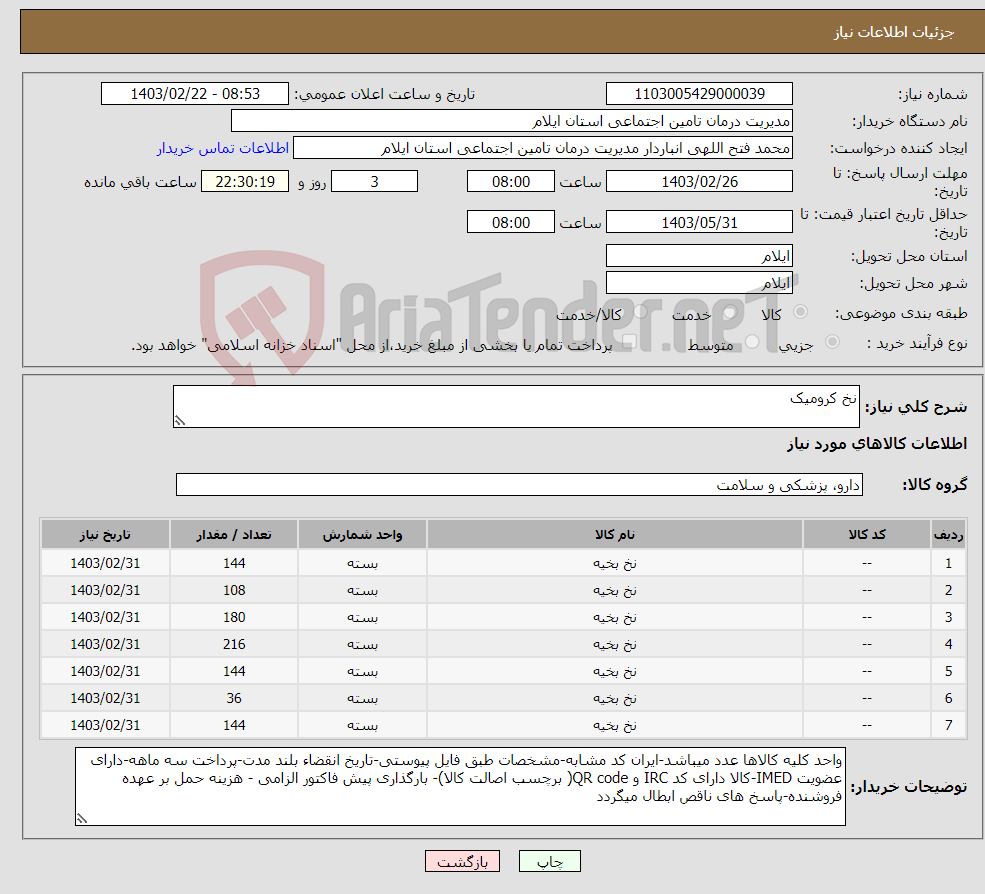Click the resize handle of the description box
985x894 pixels.
[180, 420]
